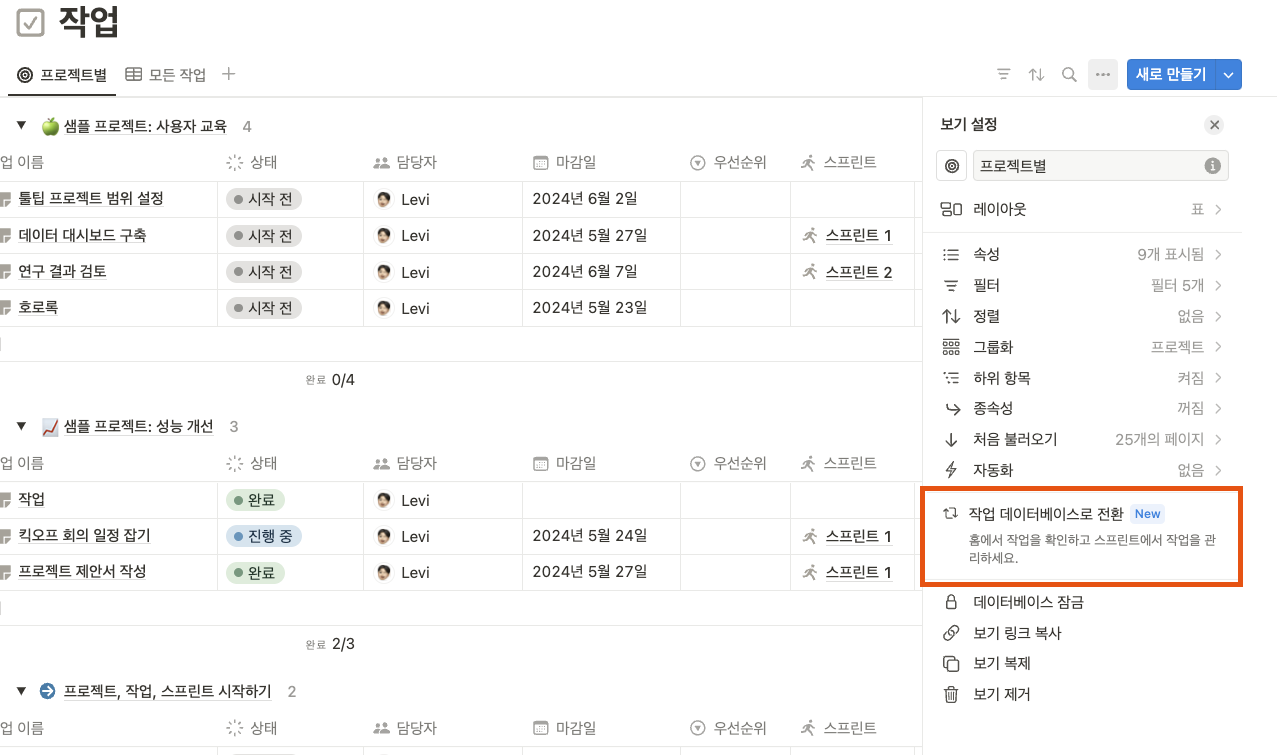
Task: Click 보기 복제
Action: (x=1082, y=664)
